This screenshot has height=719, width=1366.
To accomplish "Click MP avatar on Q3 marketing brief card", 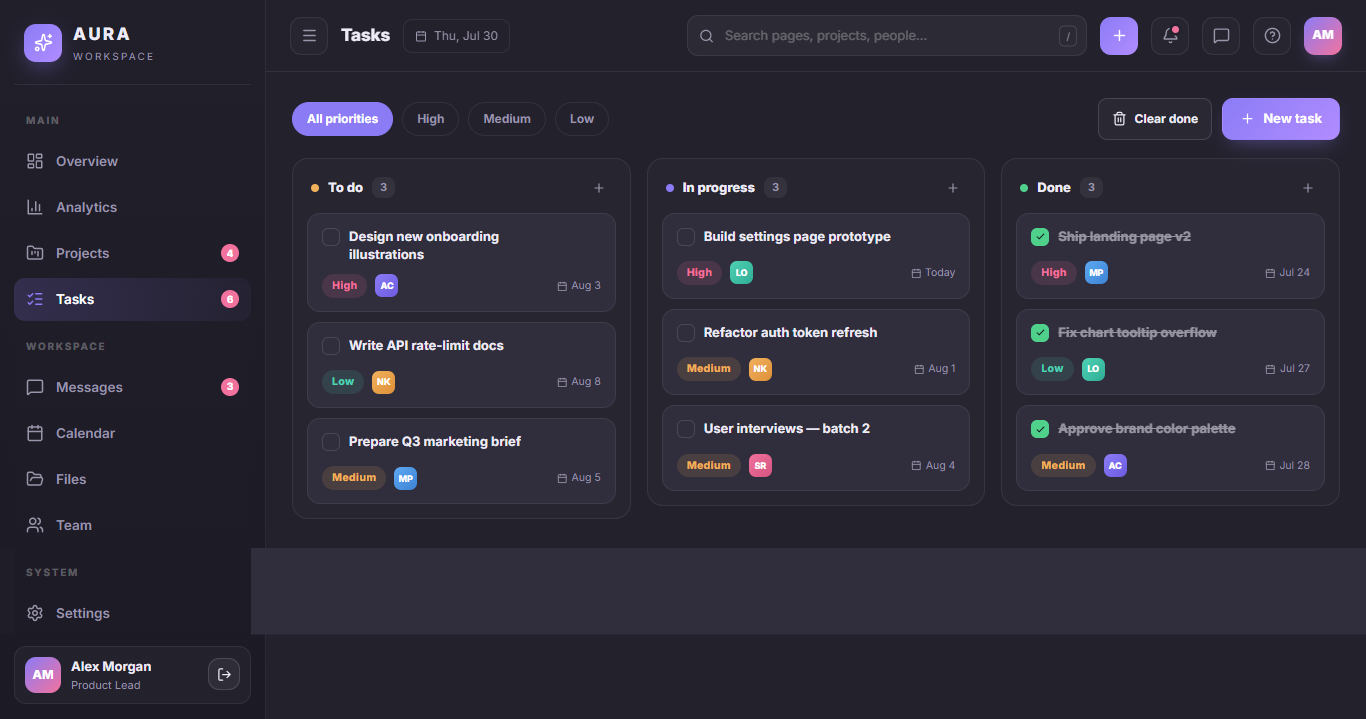I will pos(405,478).
